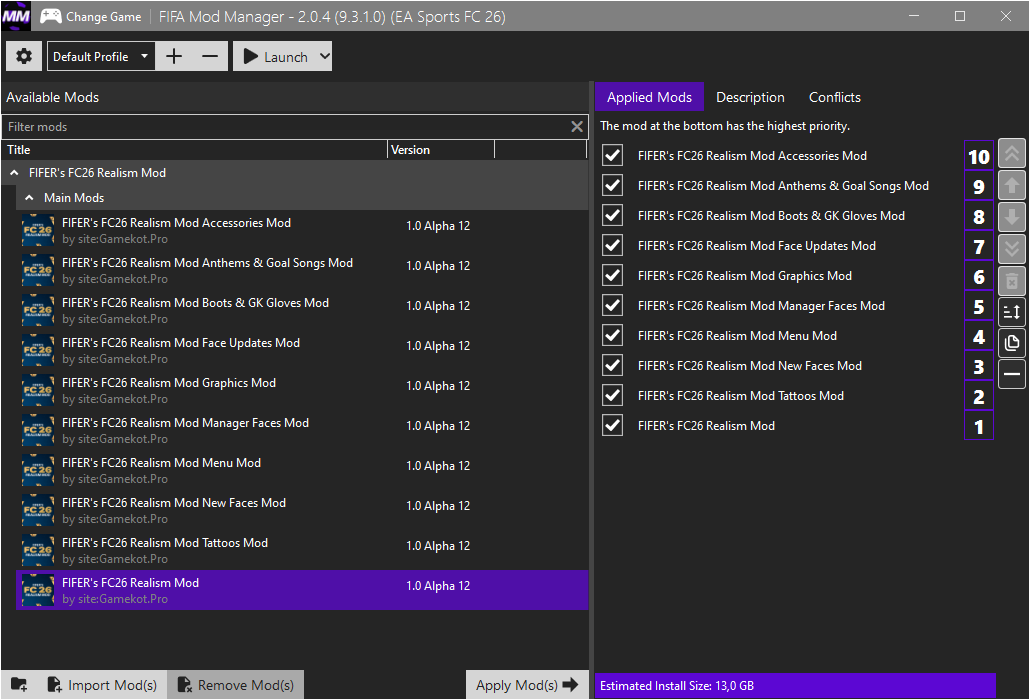Open the Conflicts tab
Viewport: 1030px width, 700px height.
[834, 97]
